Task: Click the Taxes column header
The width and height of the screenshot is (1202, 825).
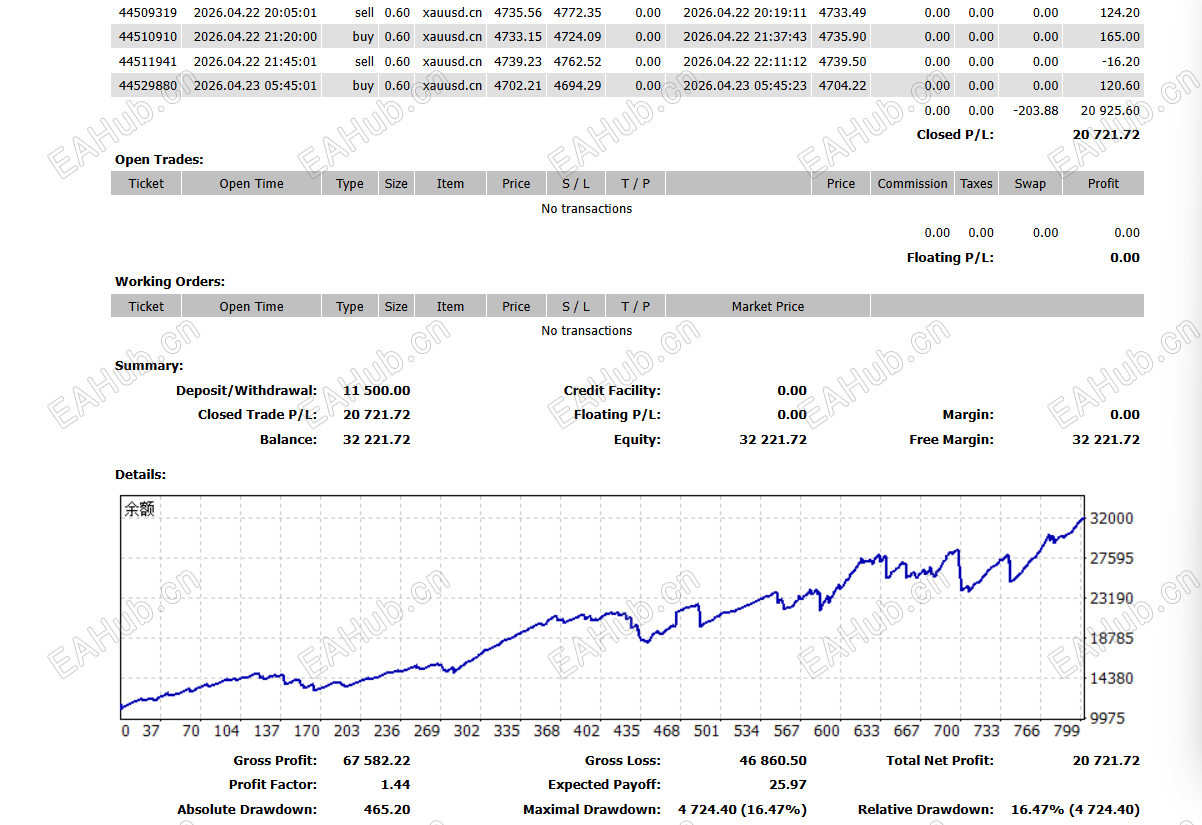Action: coord(976,183)
